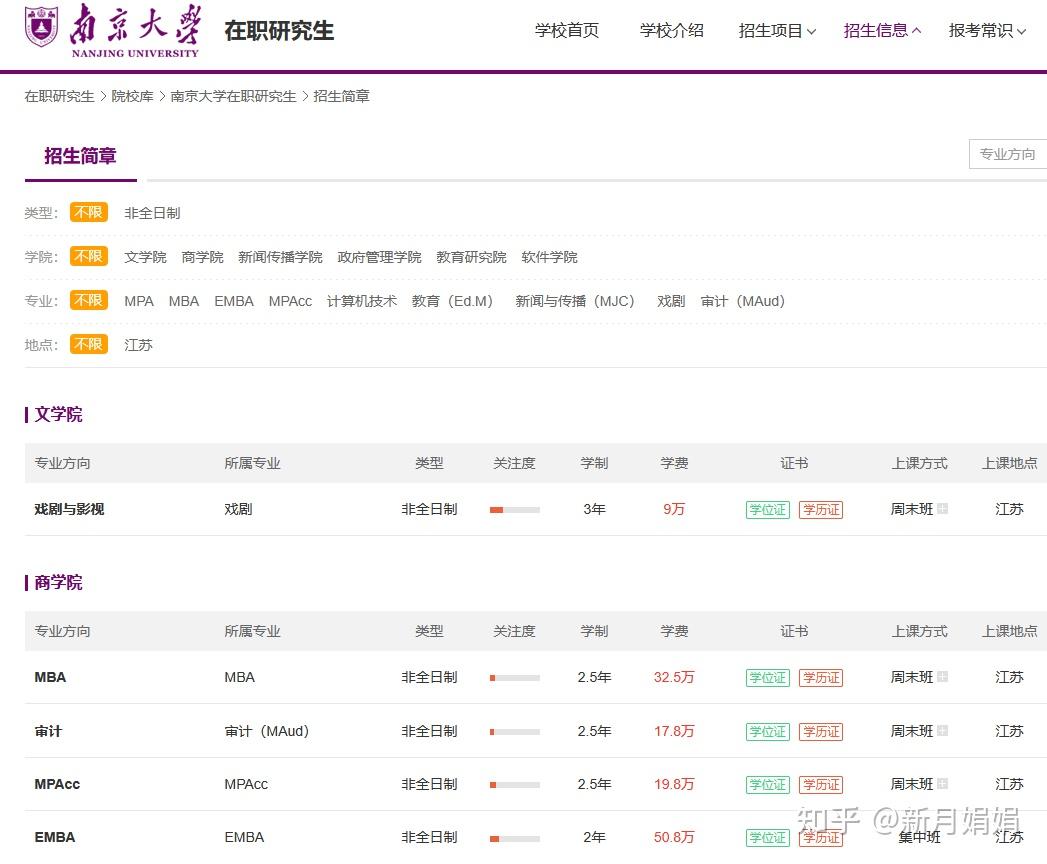The image size is (1047, 864).
Task: Open the EMBA program row
Action: [55, 837]
